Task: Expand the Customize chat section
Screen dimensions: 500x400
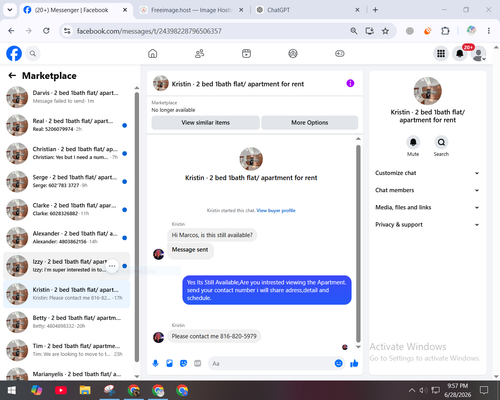Action: (427, 173)
